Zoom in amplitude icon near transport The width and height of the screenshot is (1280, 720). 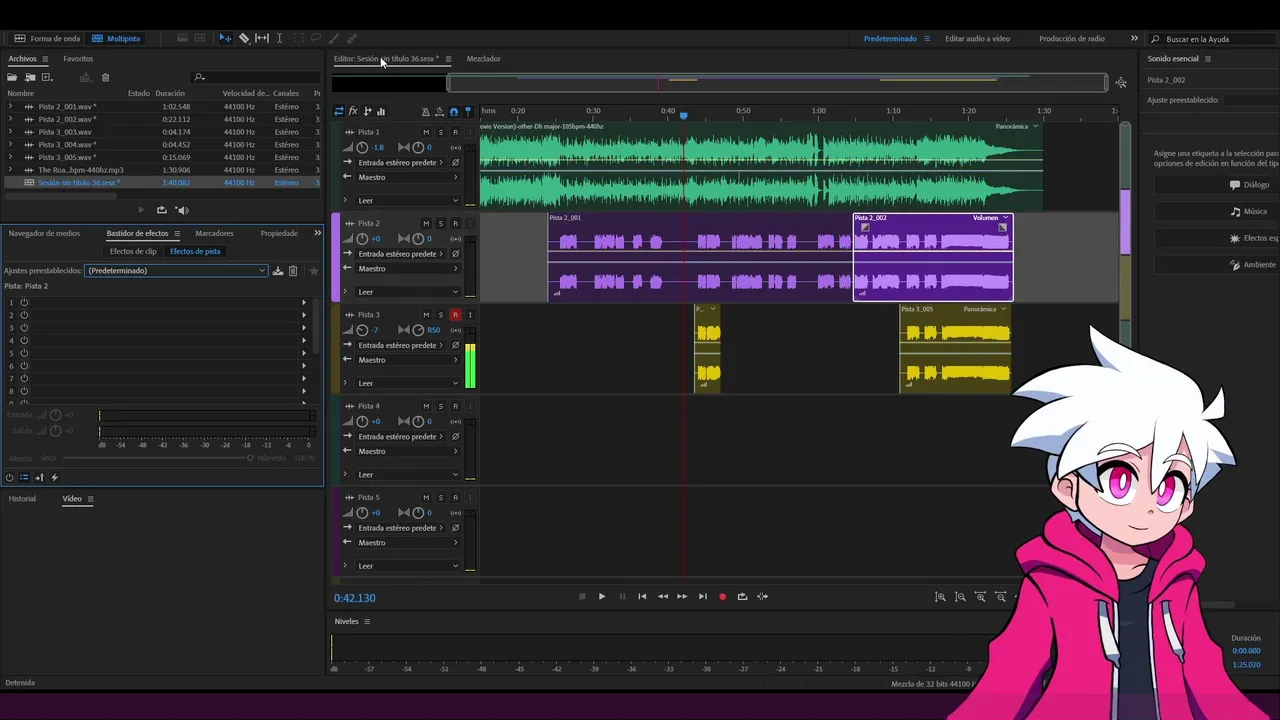coord(940,597)
